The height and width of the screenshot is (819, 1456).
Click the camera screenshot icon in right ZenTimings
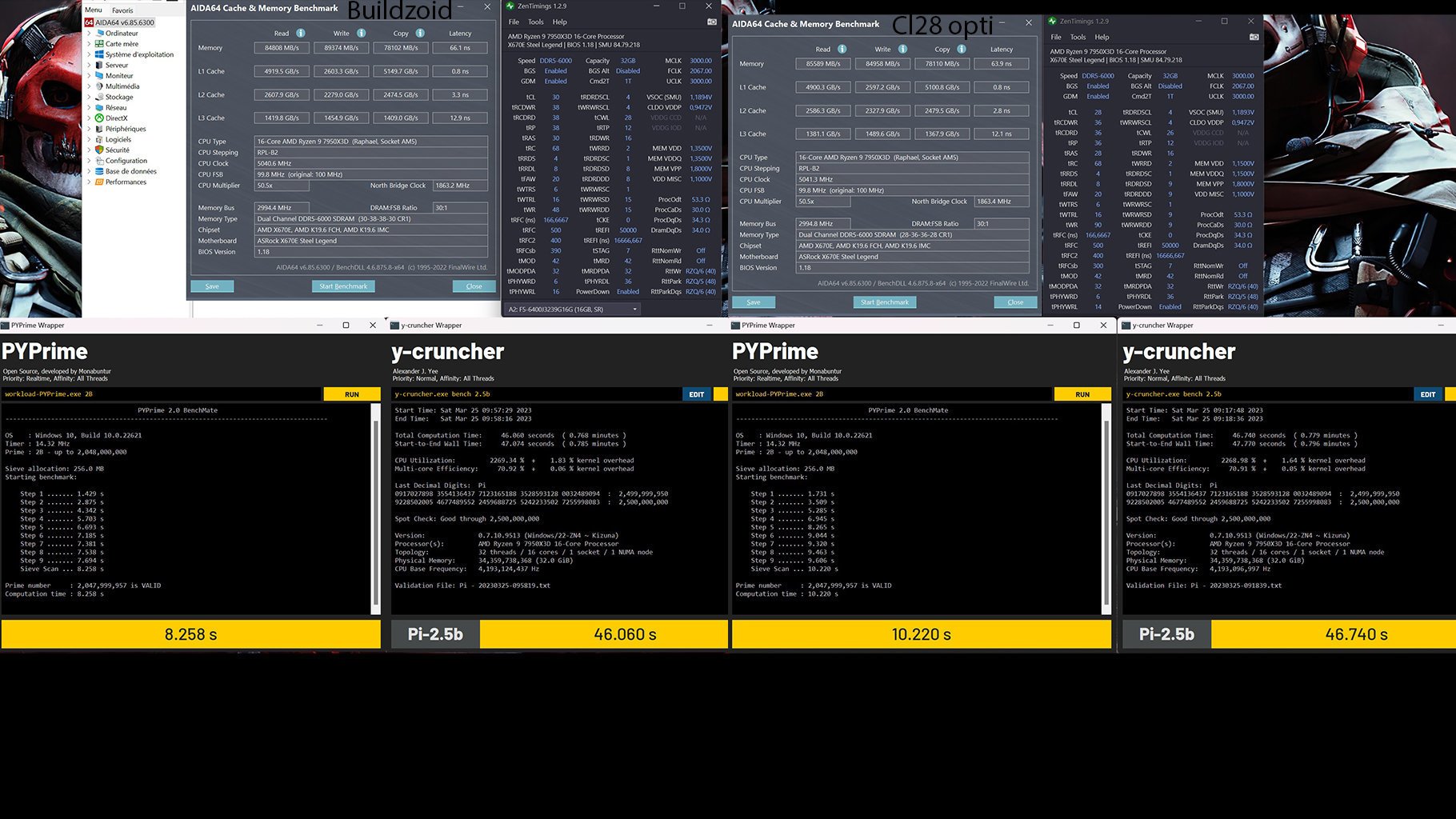pyautogui.click(x=1254, y=37)
